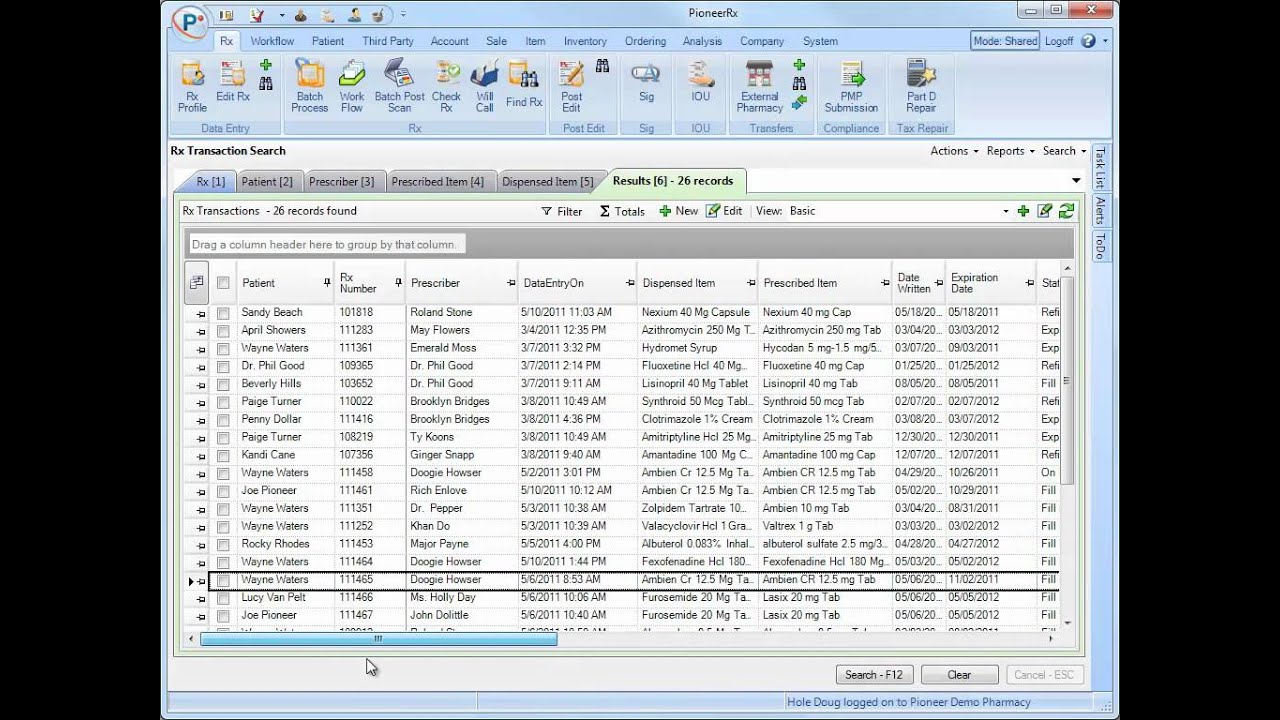
Task: Open the Sig tool
Action: (x=646, y=82)
